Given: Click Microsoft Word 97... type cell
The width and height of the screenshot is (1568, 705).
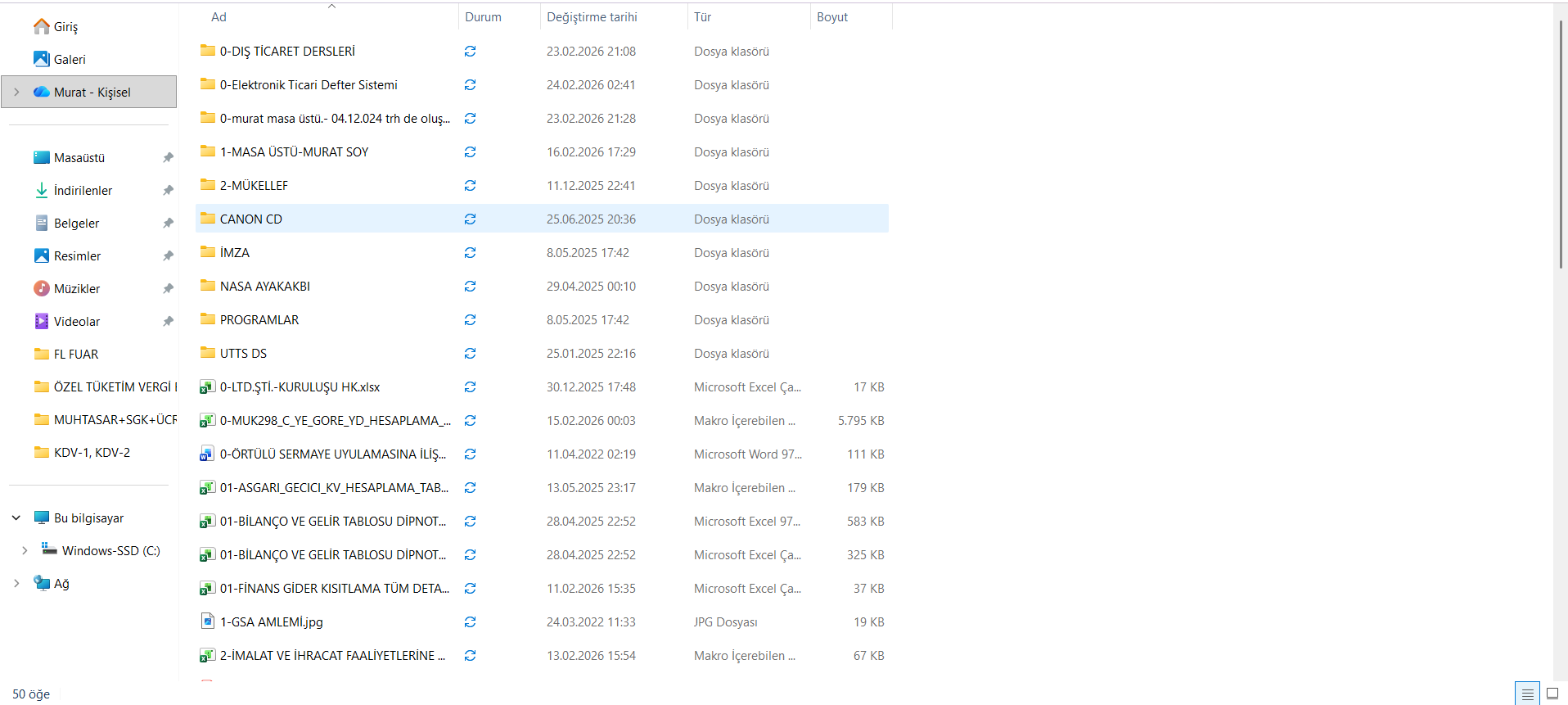Looking at the screenshot, I should [x=747, y=454].
